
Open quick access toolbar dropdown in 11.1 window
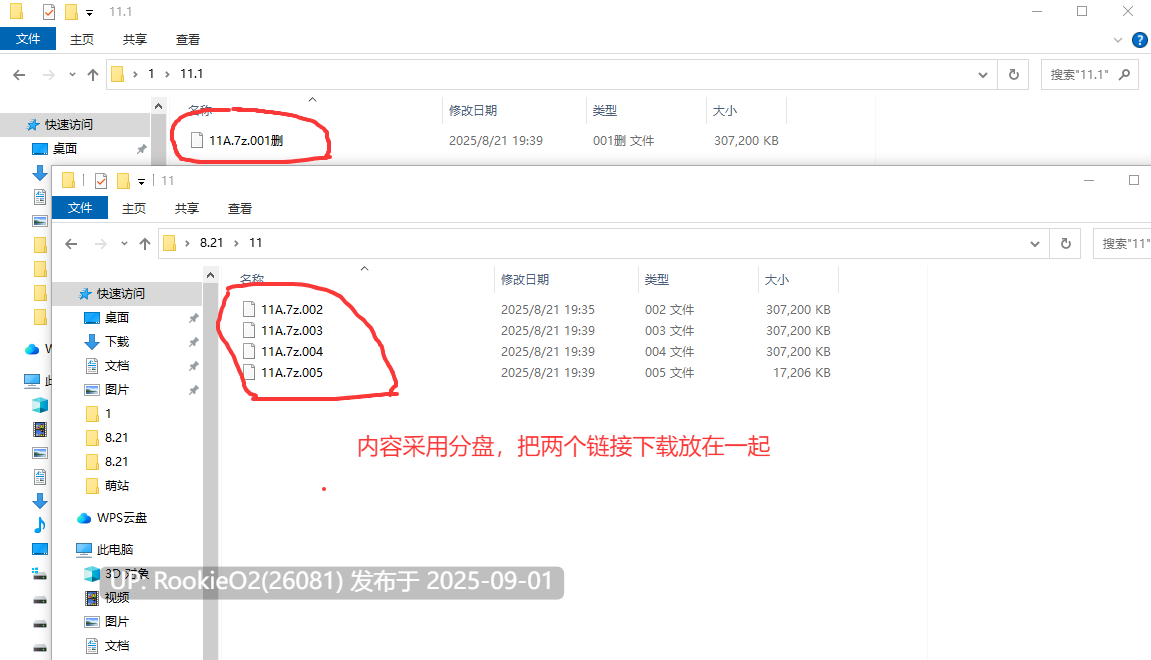90,12
